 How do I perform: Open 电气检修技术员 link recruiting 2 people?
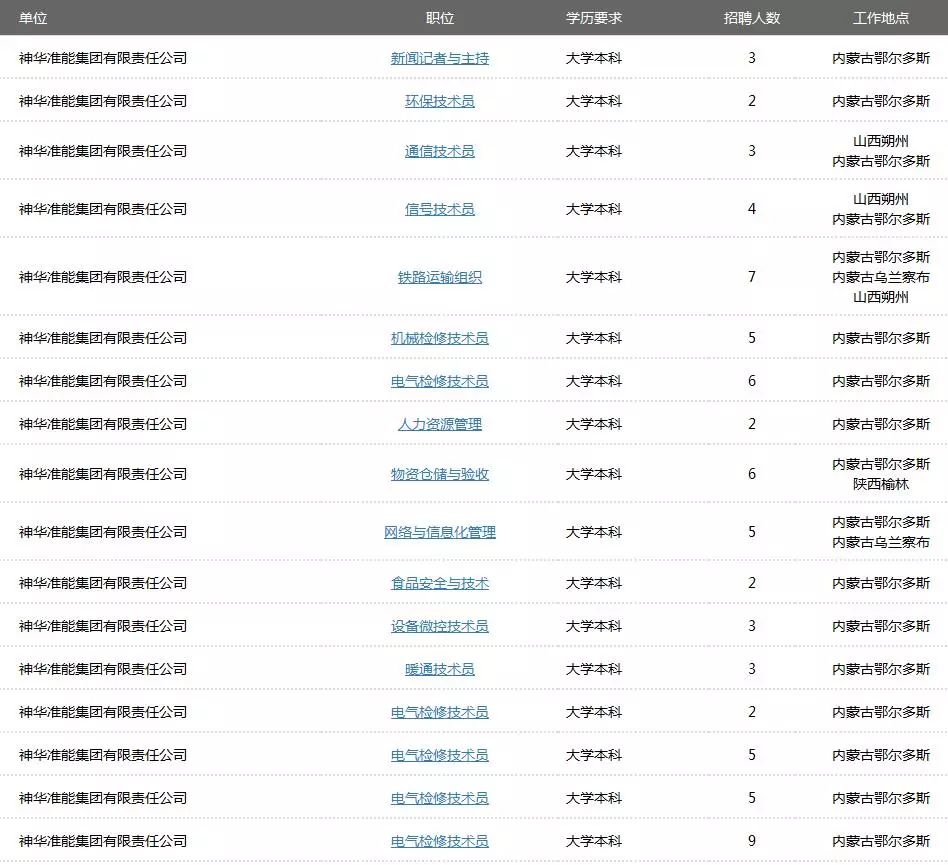tap(440, 711)
